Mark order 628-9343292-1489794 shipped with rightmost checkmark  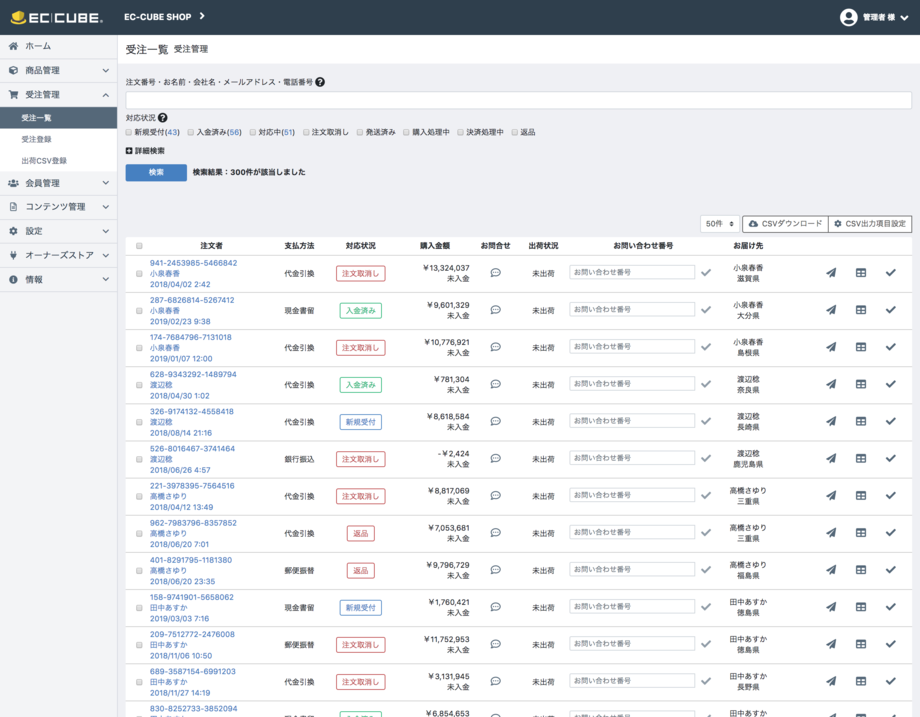pos(891,384)
